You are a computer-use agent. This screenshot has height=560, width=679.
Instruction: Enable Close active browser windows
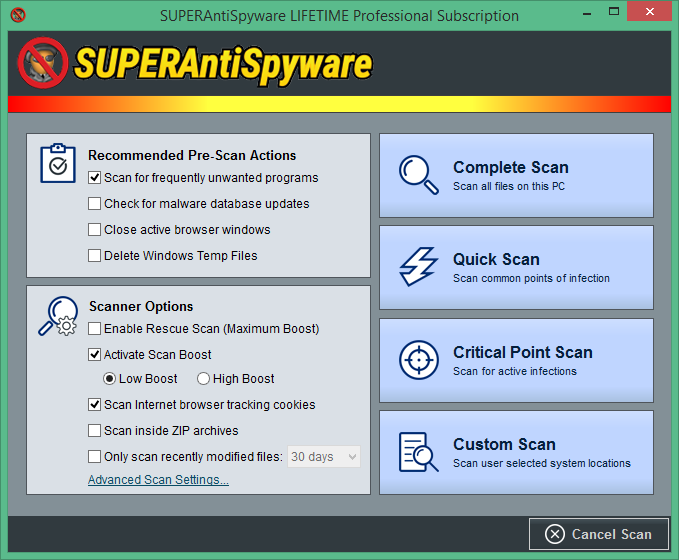pos(94,230)
